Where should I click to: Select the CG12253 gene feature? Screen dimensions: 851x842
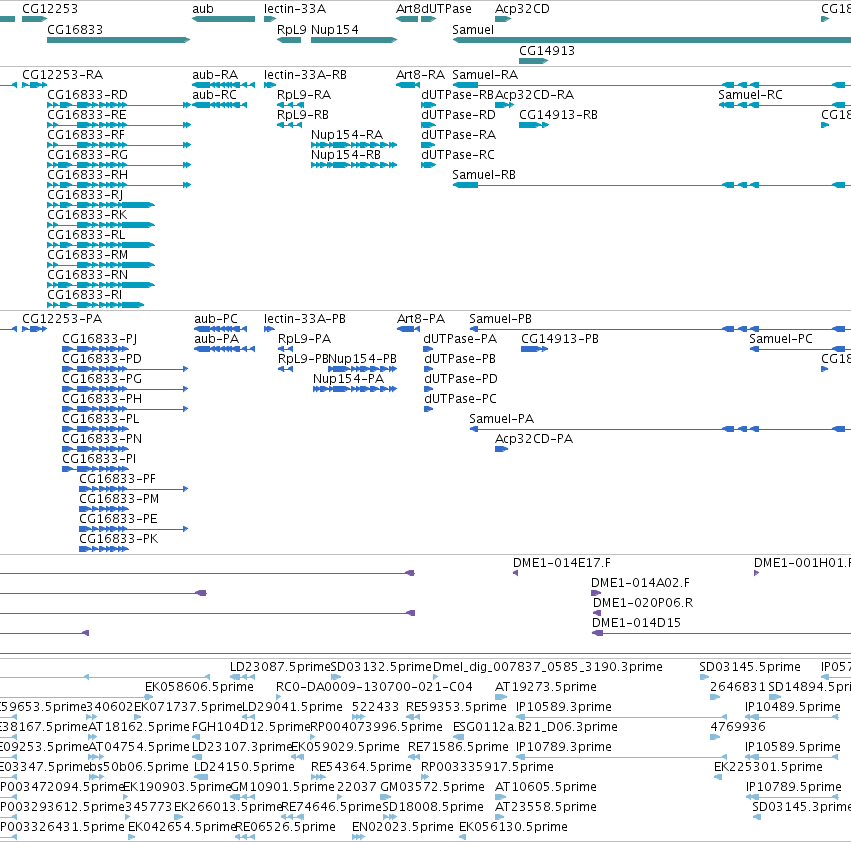(x=34, y=19)
